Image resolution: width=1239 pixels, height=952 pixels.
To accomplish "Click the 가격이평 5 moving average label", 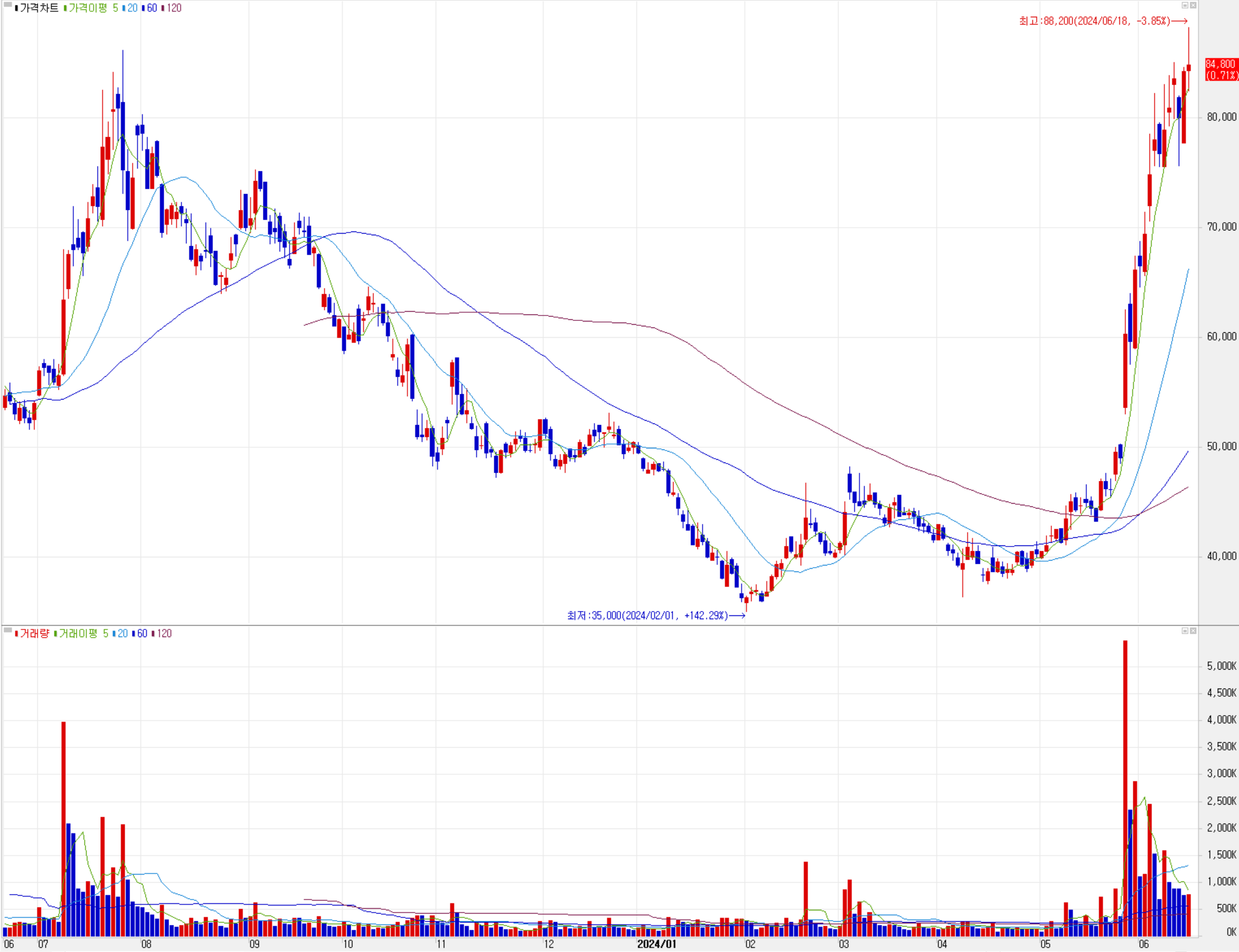I will click(93, 8).
